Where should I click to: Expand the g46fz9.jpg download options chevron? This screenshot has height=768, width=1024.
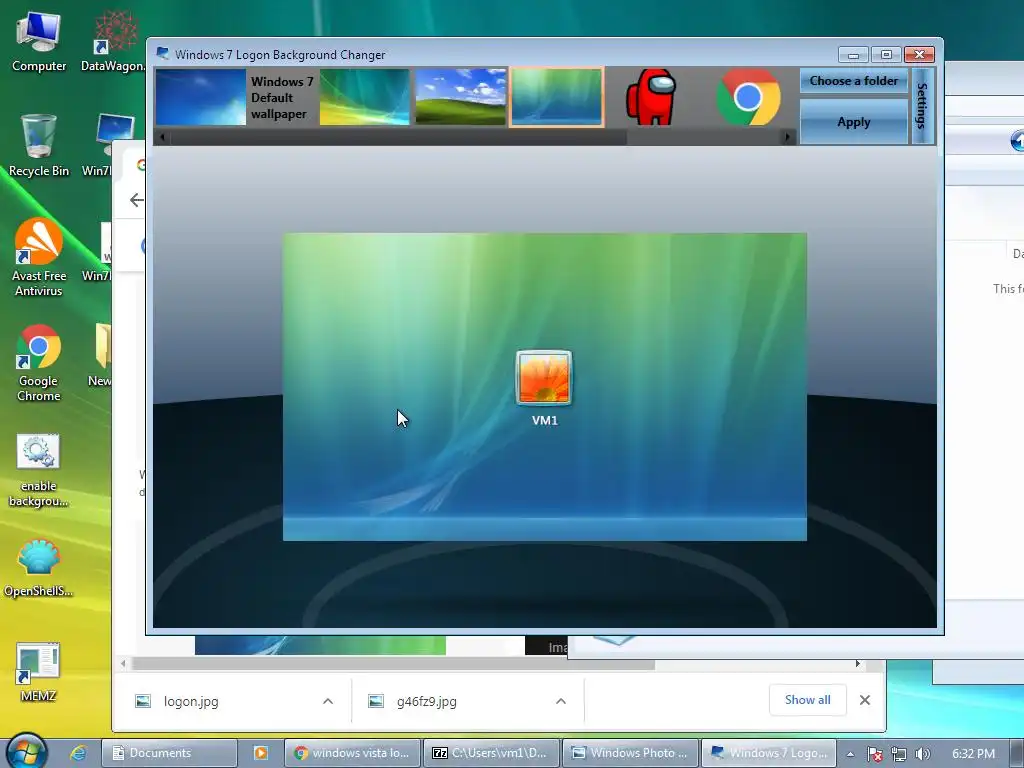[x=560, y=701]
